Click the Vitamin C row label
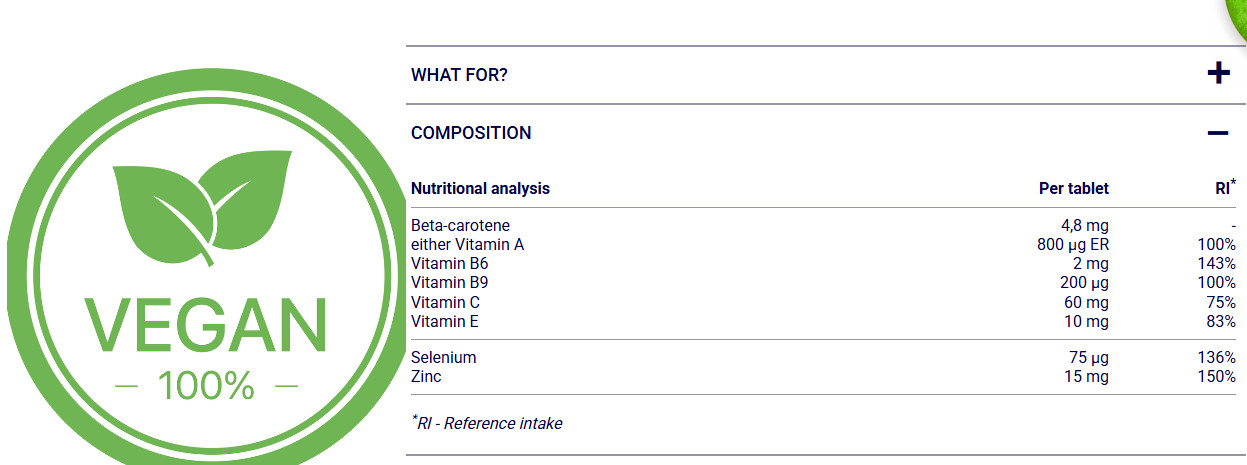Viewport: 1247px width, 465px height. [445, 302]
